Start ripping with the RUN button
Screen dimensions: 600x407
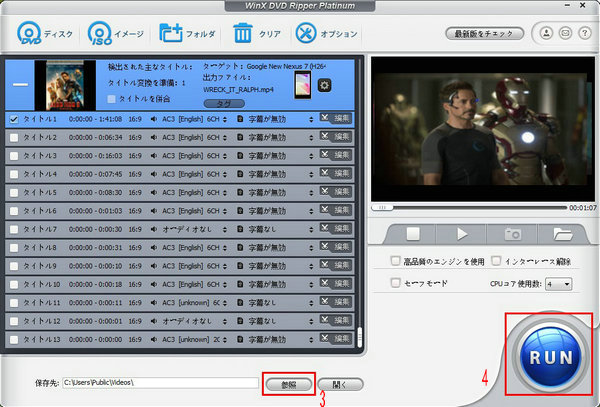pyautogui.click(x=551, y=357)
